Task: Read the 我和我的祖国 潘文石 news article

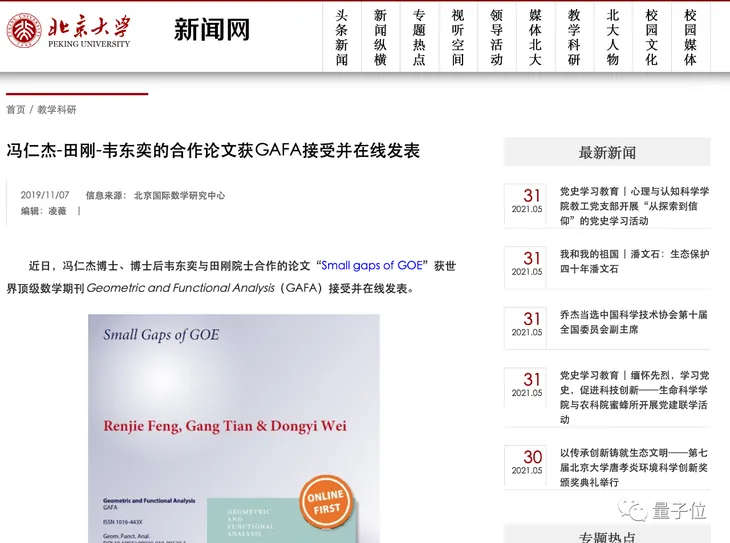Action: coord(634,262)
